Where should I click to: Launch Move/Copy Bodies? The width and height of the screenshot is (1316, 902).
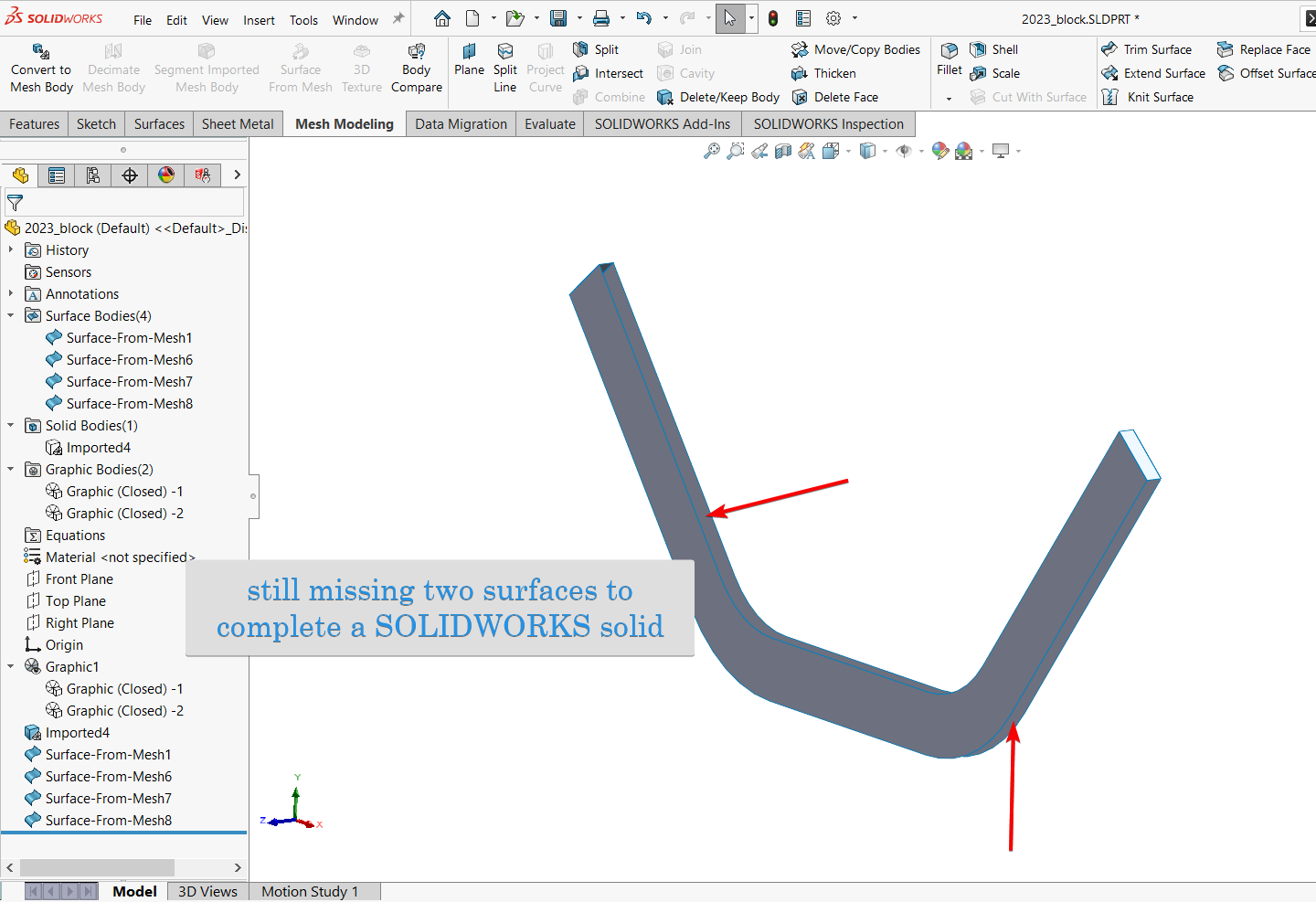(x=855, y=49)
